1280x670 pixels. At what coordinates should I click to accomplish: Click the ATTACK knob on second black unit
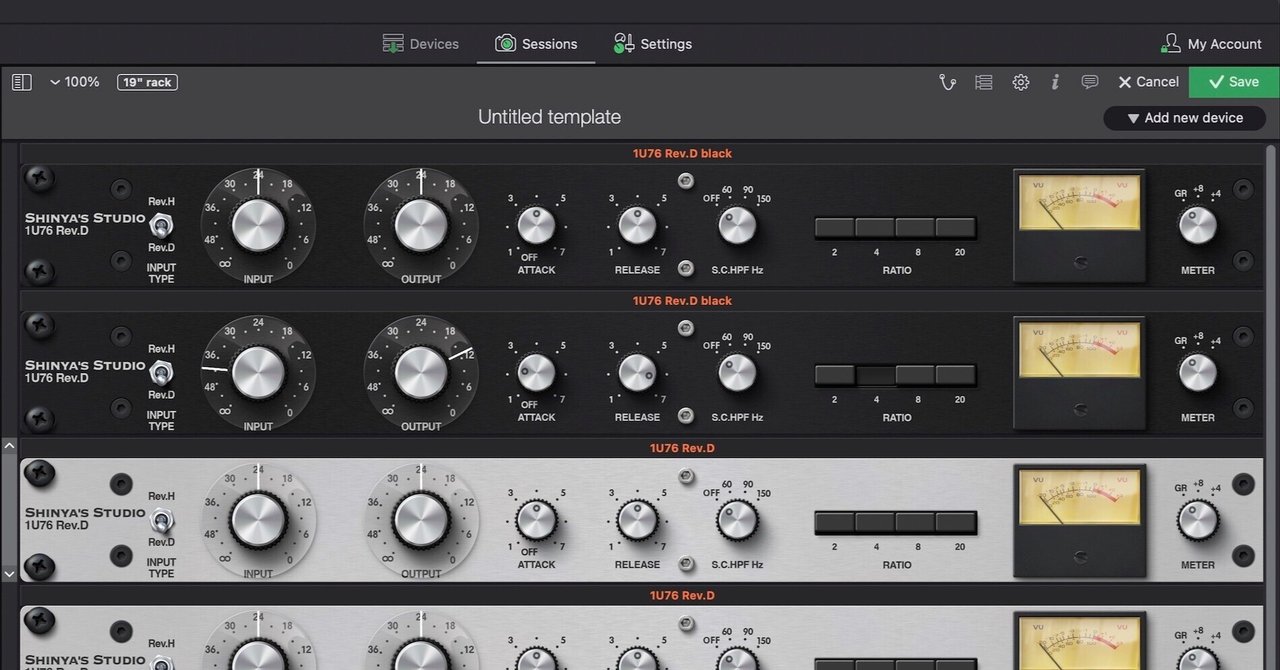(536, 372)
